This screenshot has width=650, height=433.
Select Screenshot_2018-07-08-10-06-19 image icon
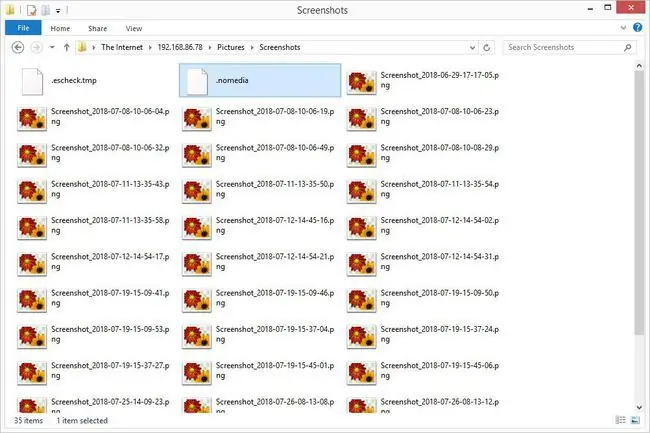click(x=197, y=119)
